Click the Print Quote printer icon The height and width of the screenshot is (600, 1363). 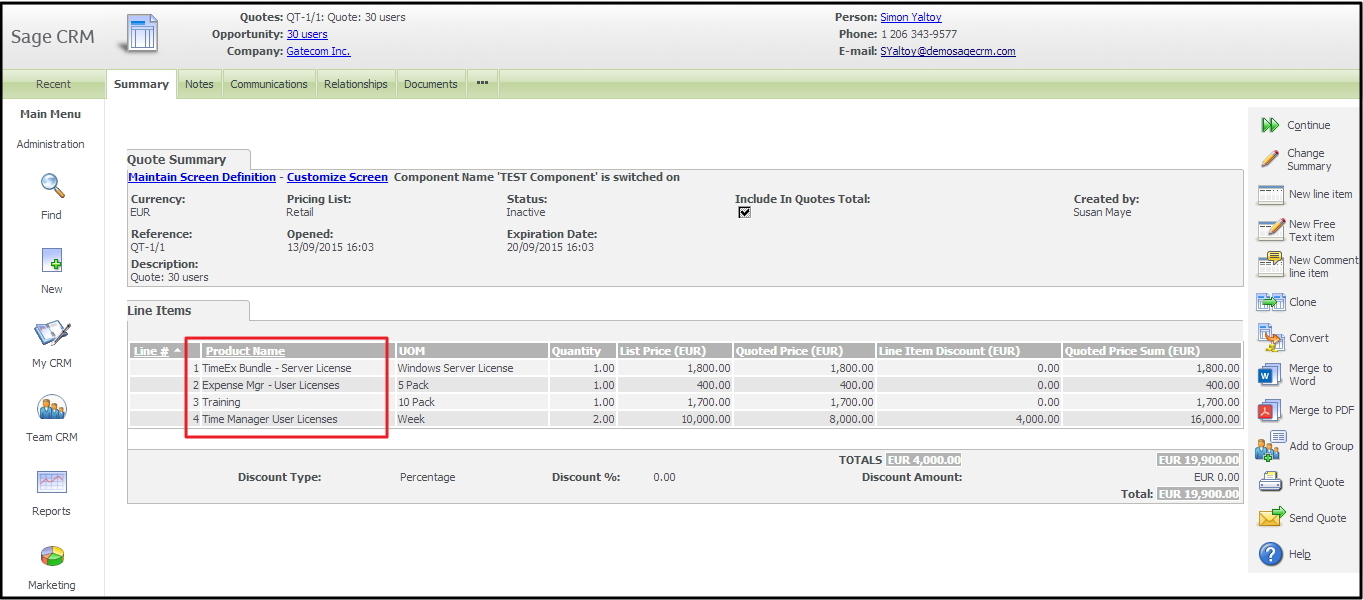[1270, 482]
